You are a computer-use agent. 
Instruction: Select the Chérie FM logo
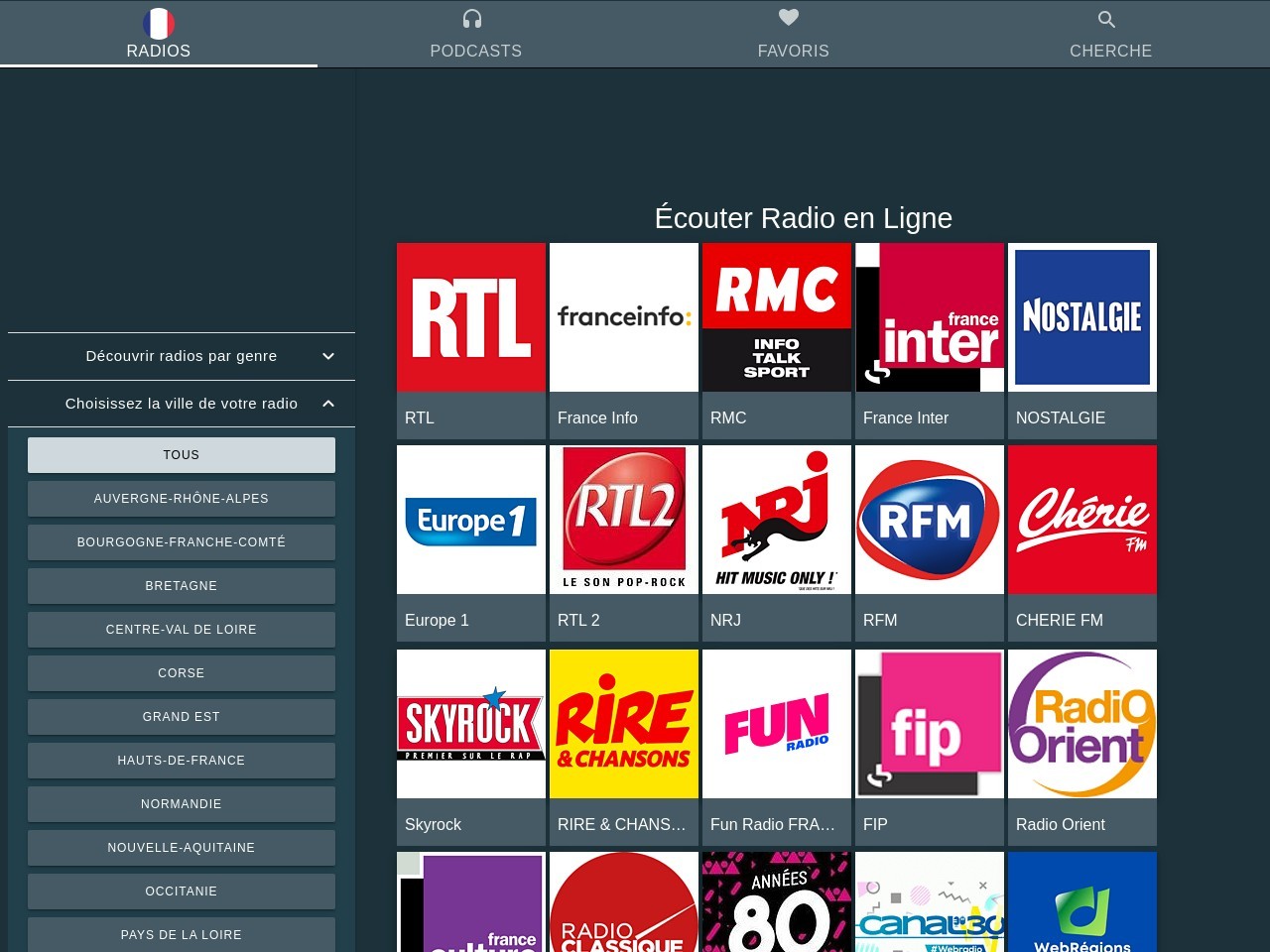(1082, 520)
